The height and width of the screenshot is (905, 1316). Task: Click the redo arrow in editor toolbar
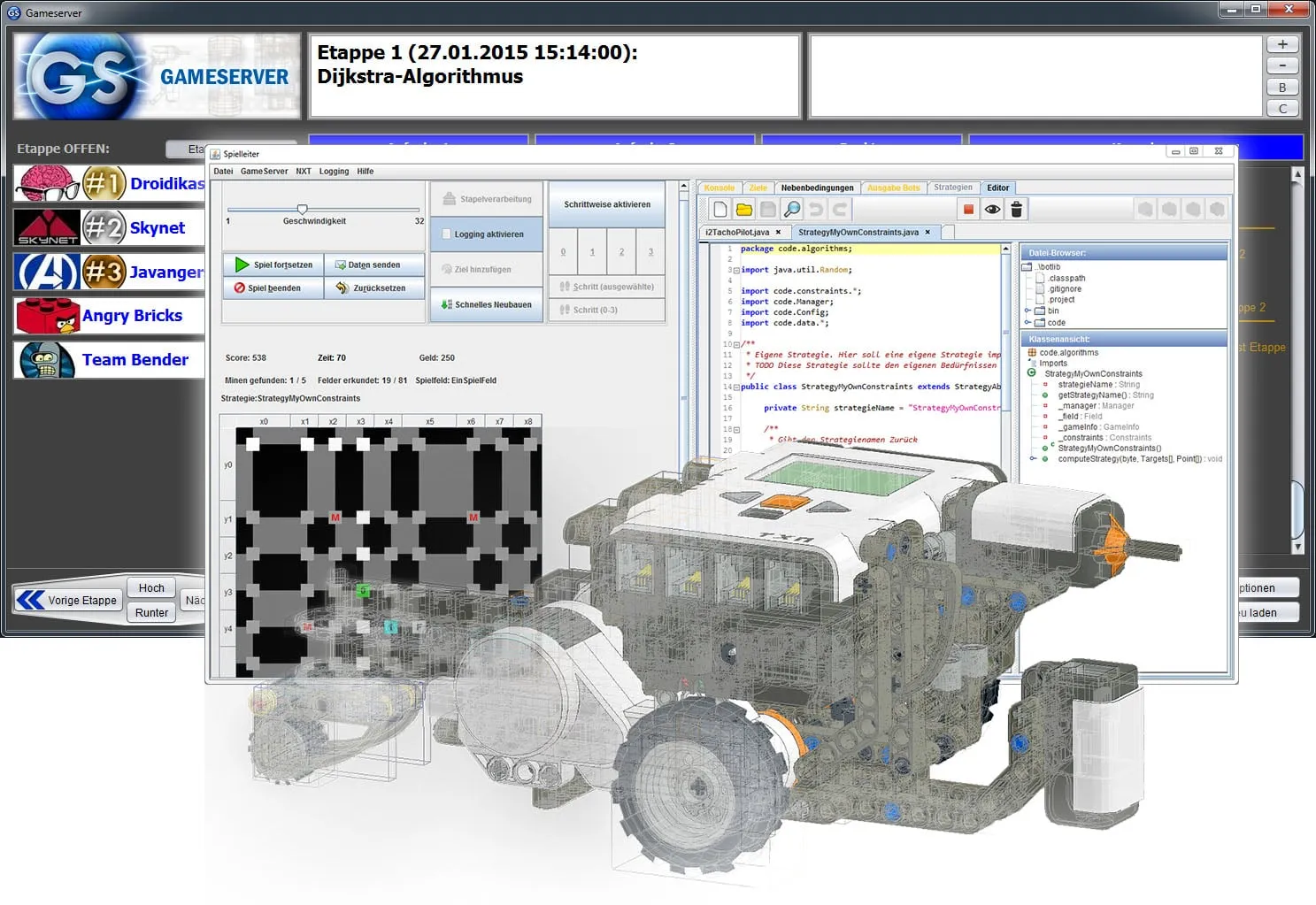point(840,210)
